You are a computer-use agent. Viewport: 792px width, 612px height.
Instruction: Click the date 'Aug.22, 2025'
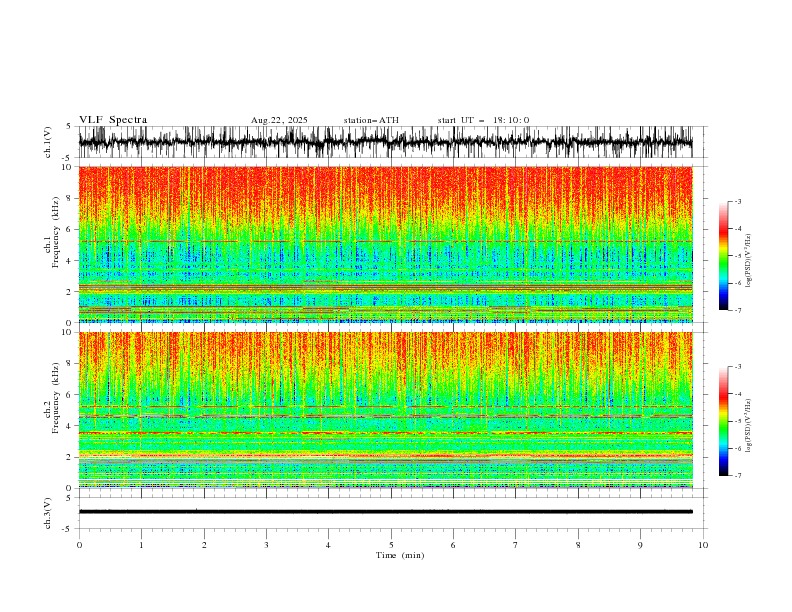(x=279, y=120)
